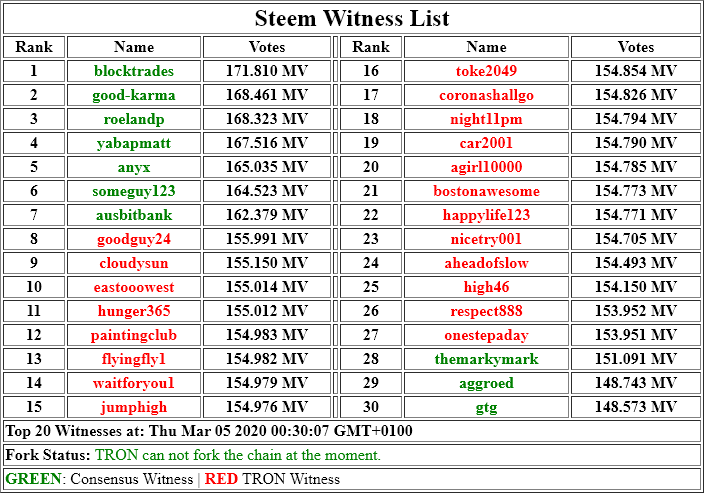This screenshot has width=704, height=493.
Task: Select the good-karma witness name
Action: (x=134, y=95)
